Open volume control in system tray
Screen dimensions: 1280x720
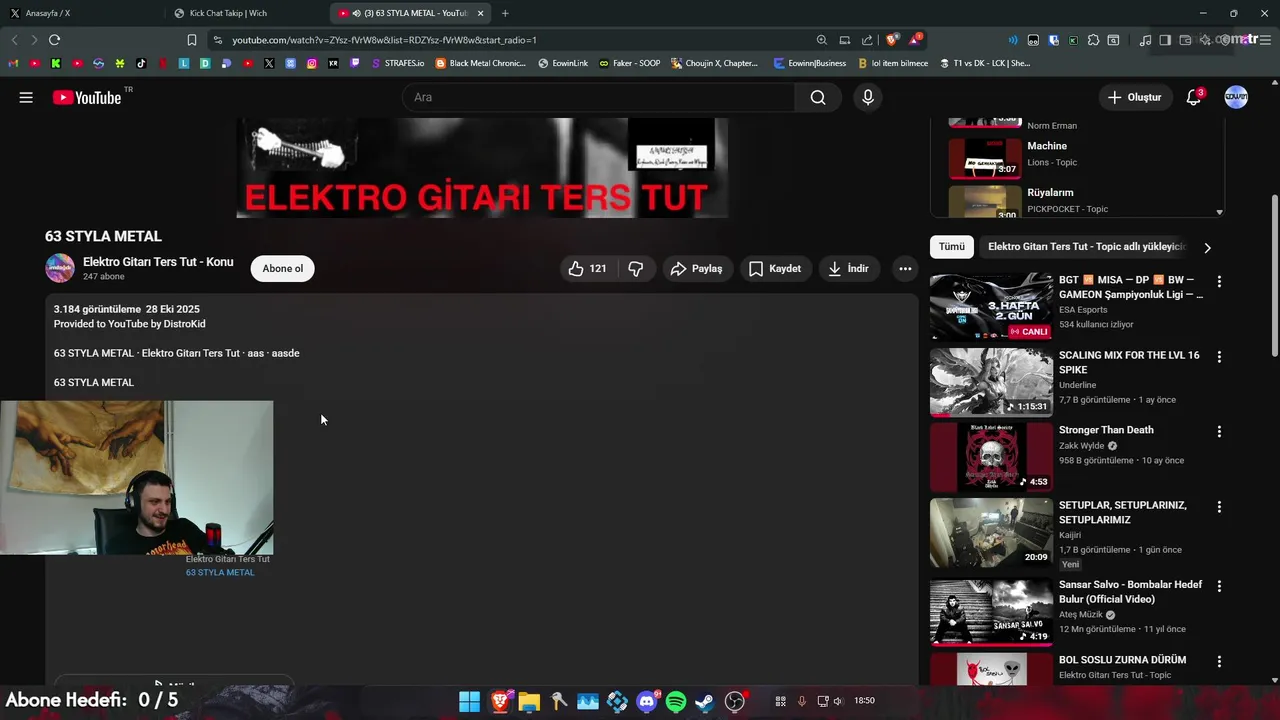point(838,701)
